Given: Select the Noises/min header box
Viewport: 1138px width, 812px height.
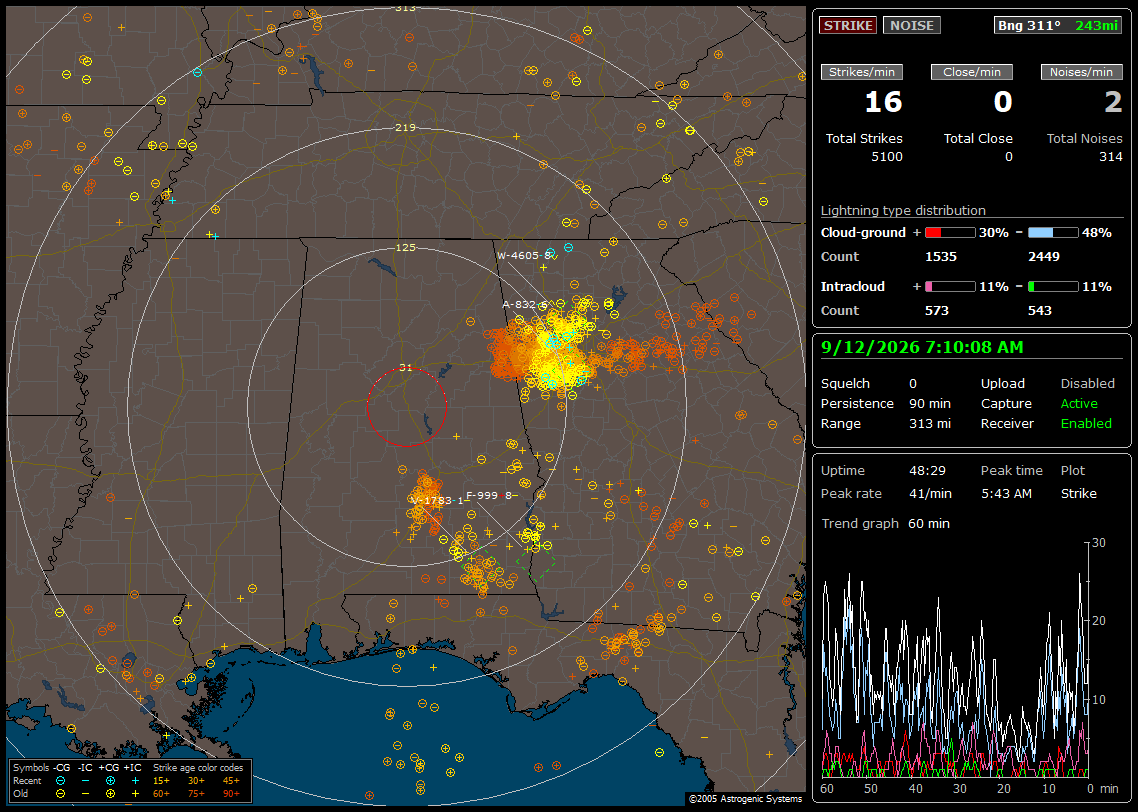Looking at the screenshot, I should [1081, 72].
